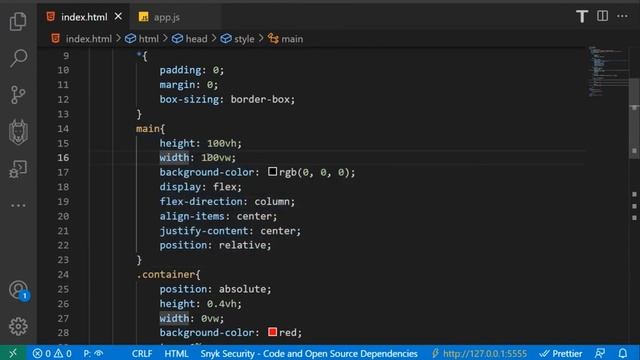Place cursor on 'flex-direction: column;'
The height and width of the screenshot is (360, 640).
[x=227, y=202]
